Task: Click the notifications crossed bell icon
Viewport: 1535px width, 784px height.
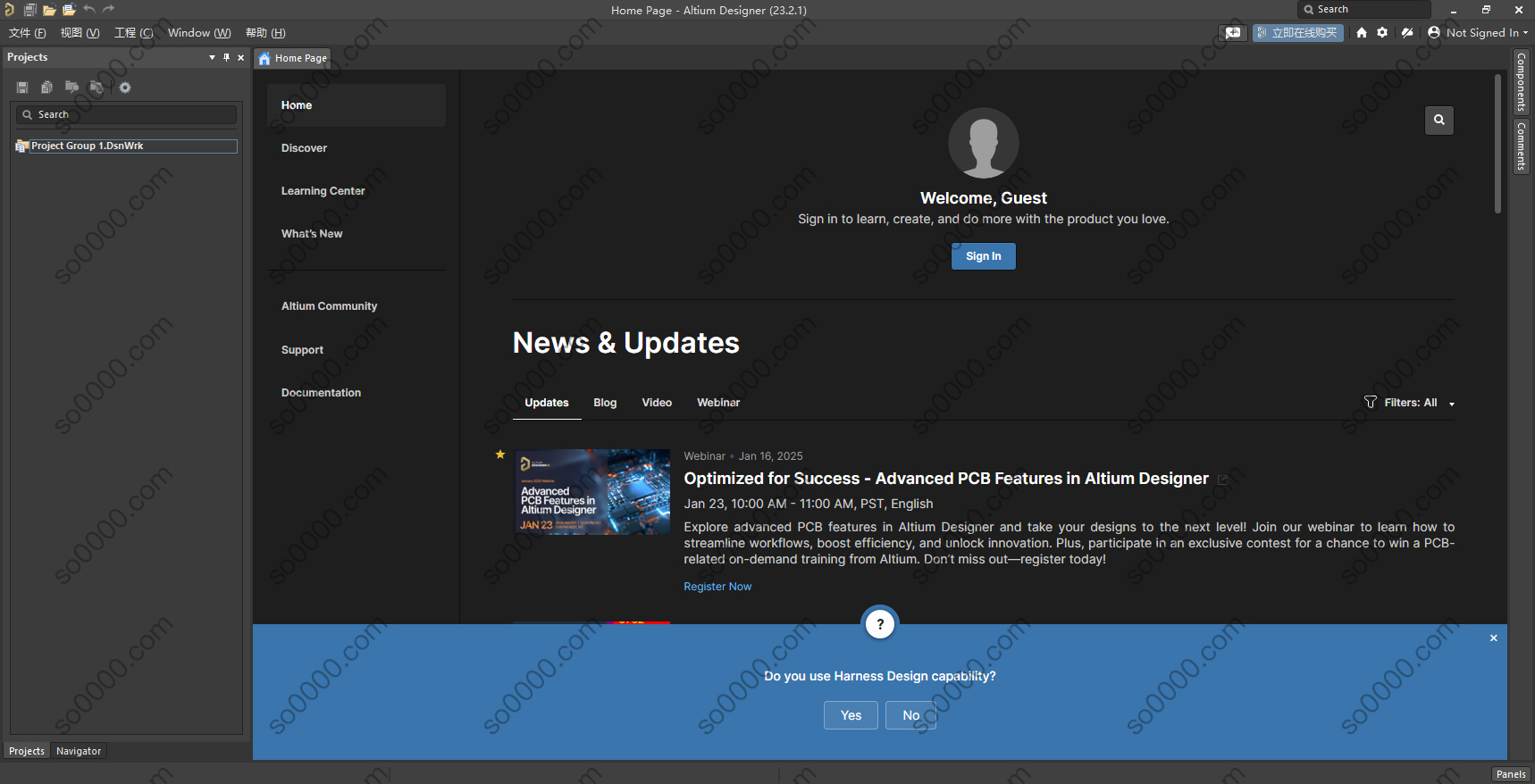Action: click(1407, 32)
